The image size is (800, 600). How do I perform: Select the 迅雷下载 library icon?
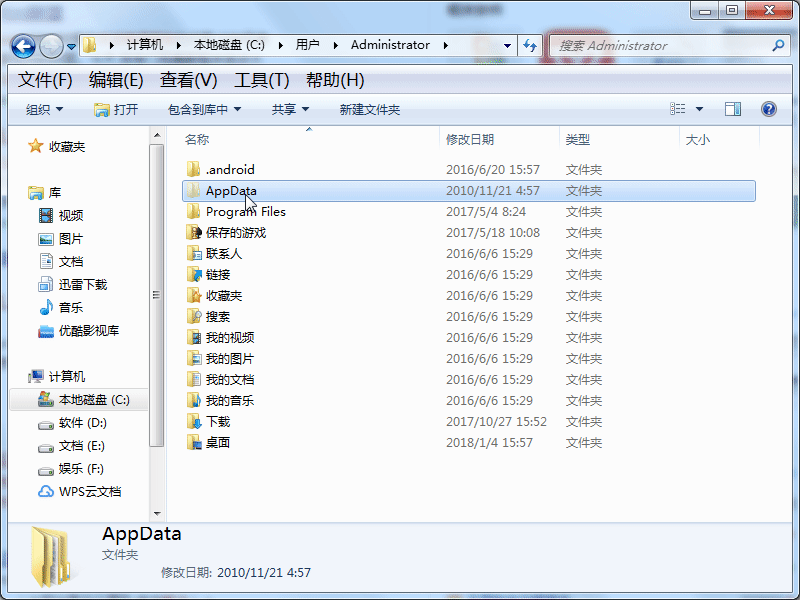(46, 284)
